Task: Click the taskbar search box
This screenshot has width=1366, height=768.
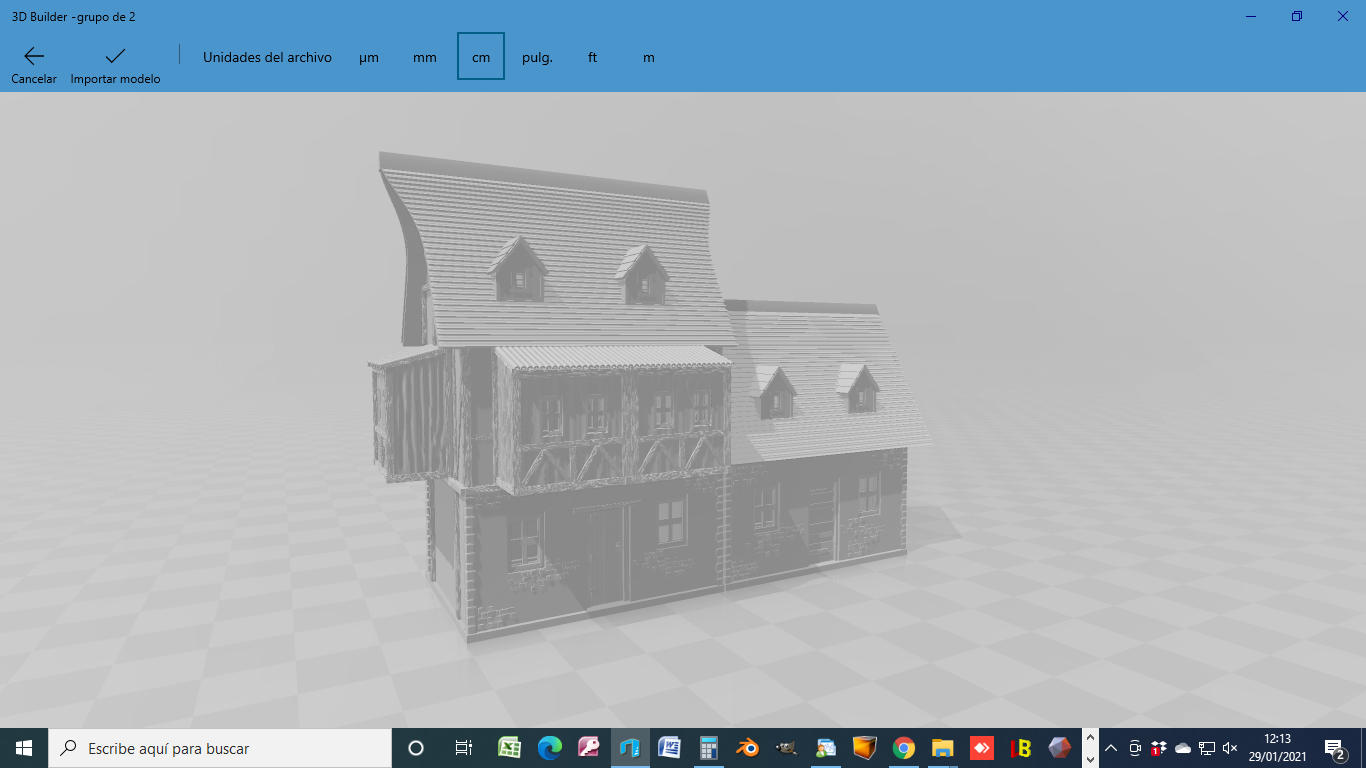Action: coord(220,748)
